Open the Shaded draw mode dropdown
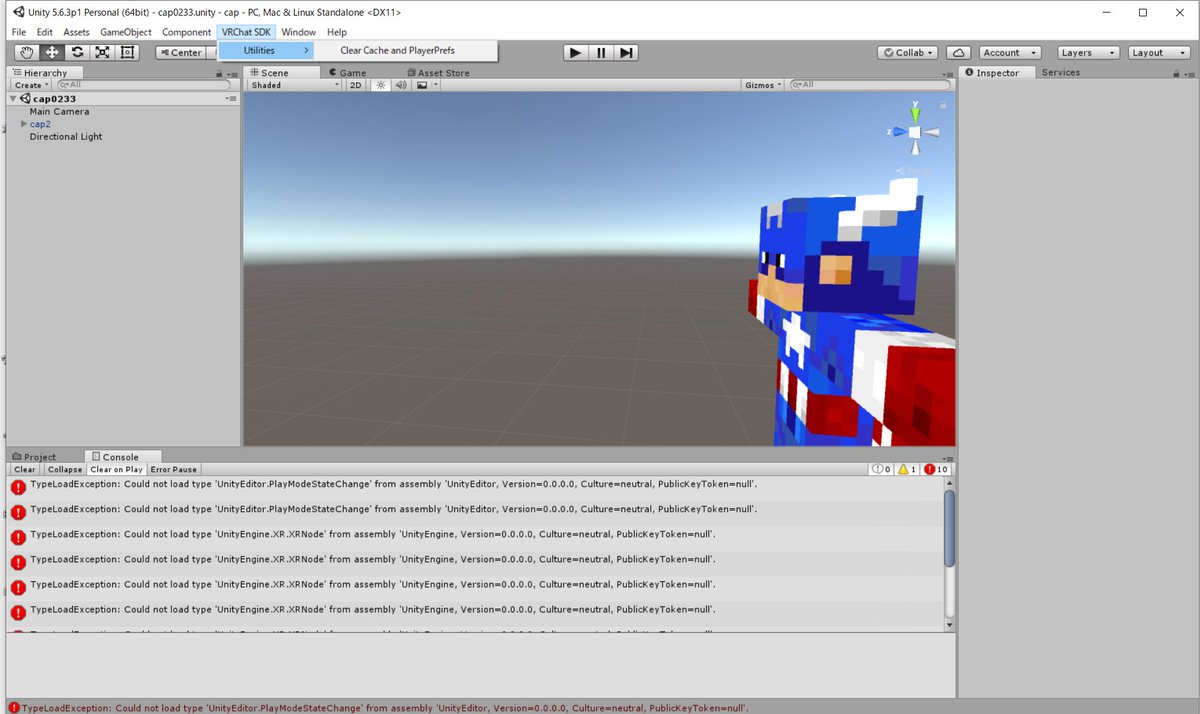 point(295,85)
